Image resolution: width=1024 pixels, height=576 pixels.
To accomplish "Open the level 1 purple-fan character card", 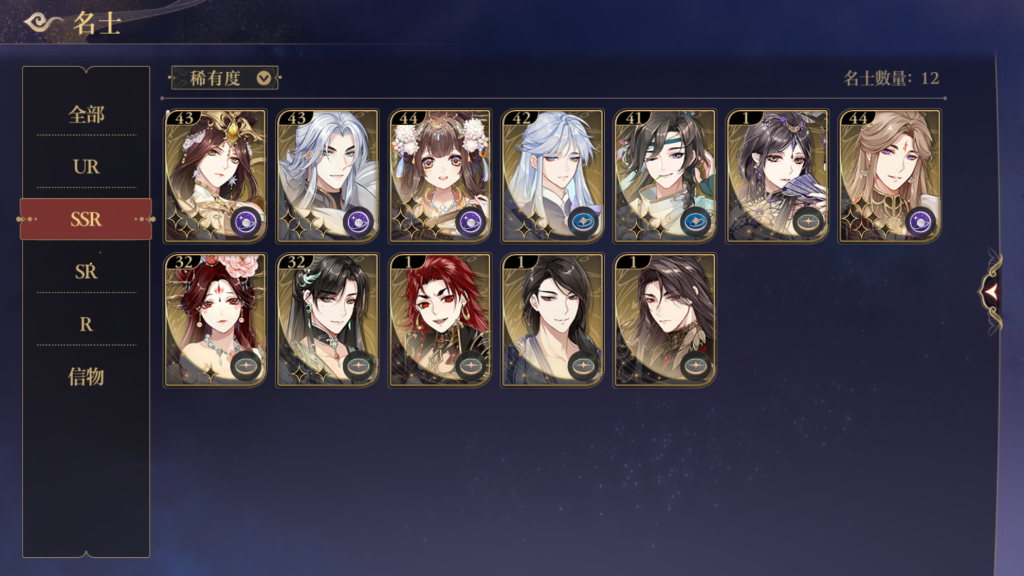I will click(x=776, y=176).
